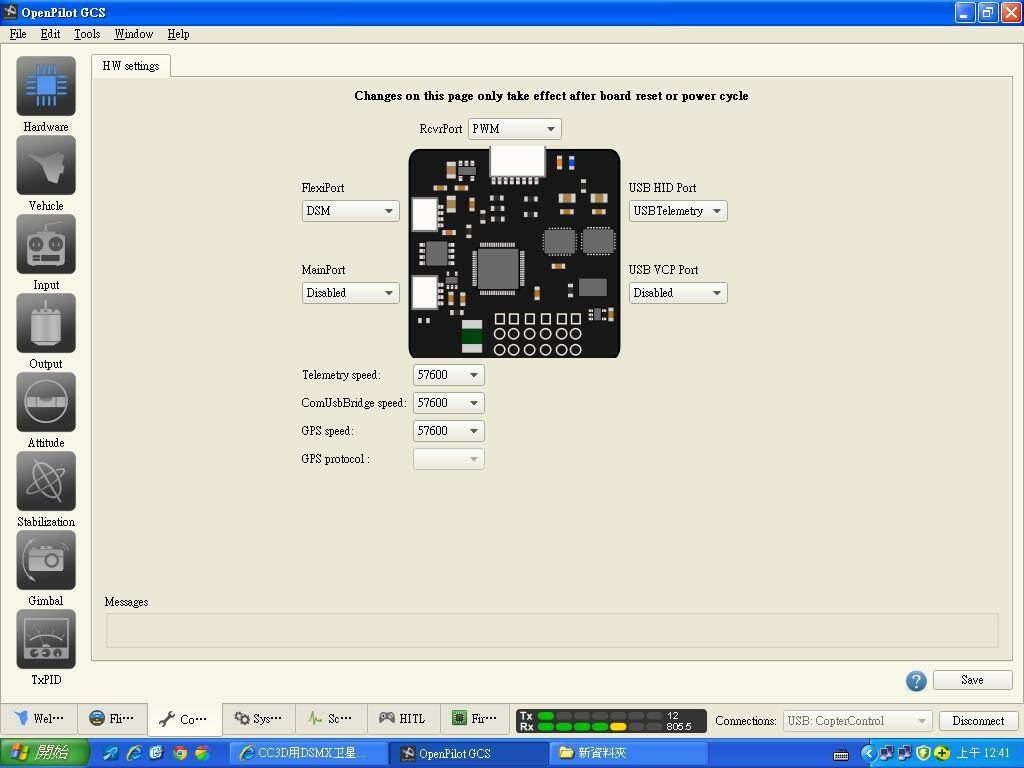Viewport: 1024px width, 768px height.
Task: Open the ComUsbBridge speed dropdown
Action: [x=449, y=403]
